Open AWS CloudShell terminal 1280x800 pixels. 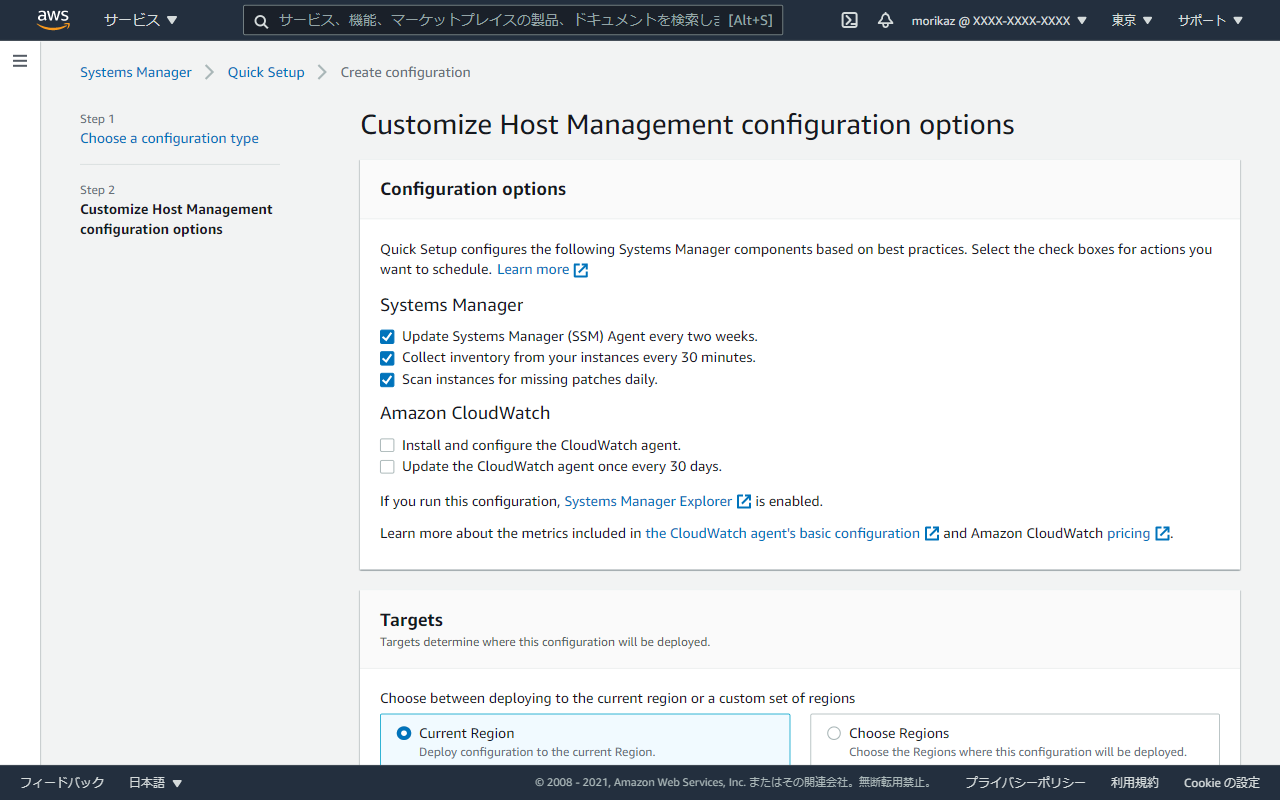848,20
